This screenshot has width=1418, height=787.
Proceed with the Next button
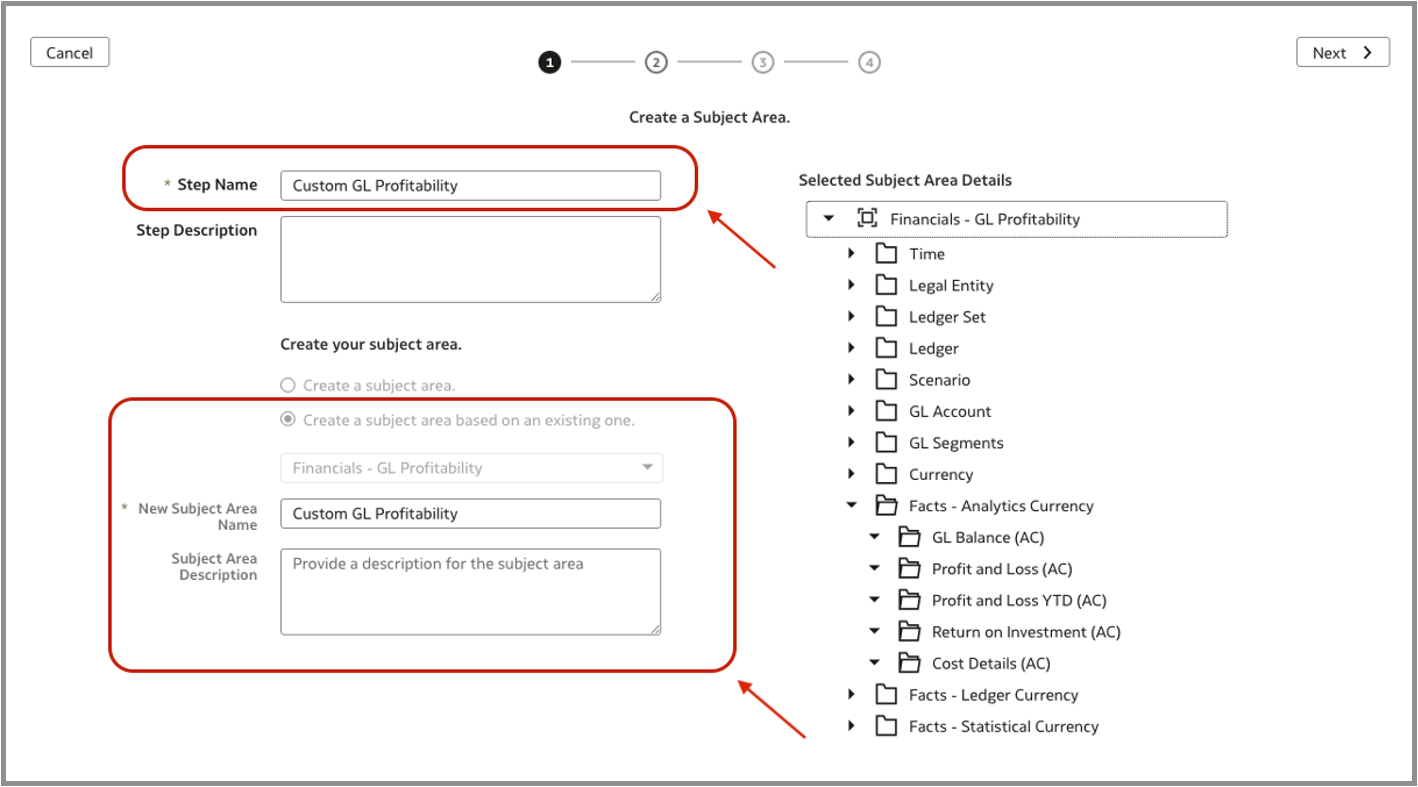point(1342,53)
